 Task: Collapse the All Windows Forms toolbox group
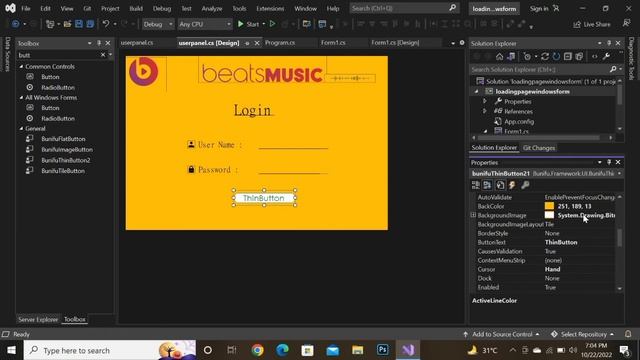(x=21, y=98)
